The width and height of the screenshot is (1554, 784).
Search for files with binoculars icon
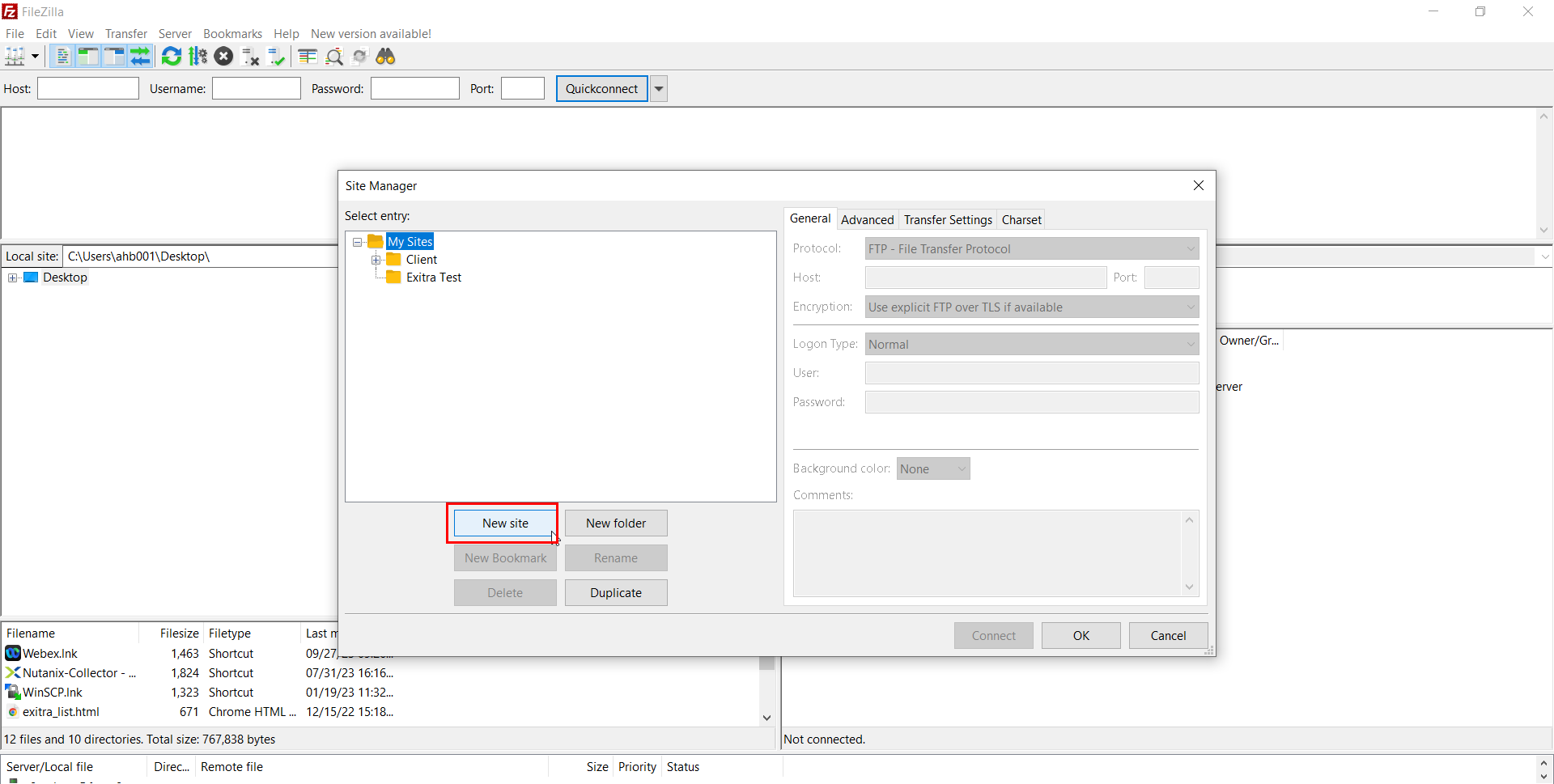tap(386, 57)
